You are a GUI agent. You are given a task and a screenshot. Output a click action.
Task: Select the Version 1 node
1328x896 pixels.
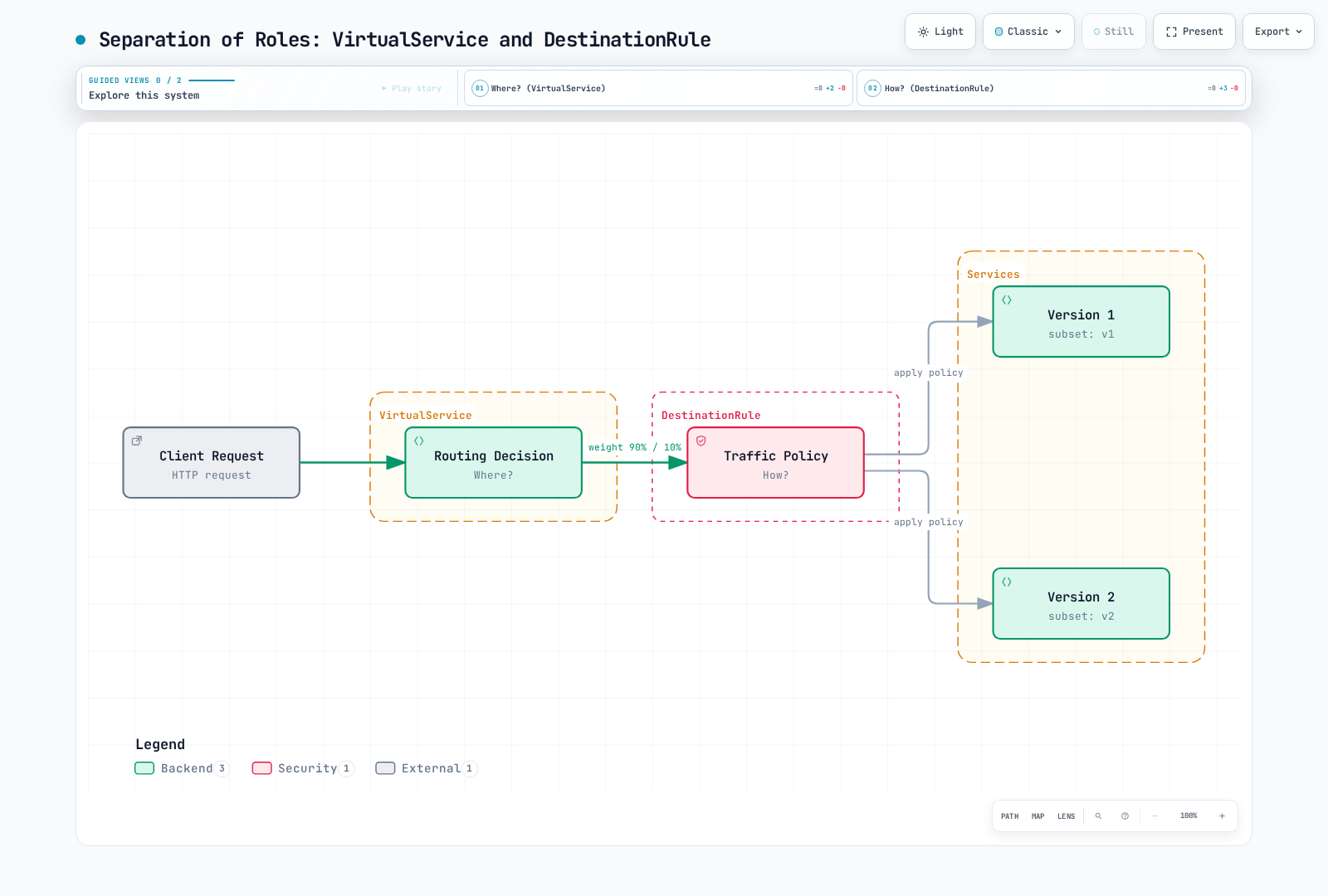[x=1081, y=322]
